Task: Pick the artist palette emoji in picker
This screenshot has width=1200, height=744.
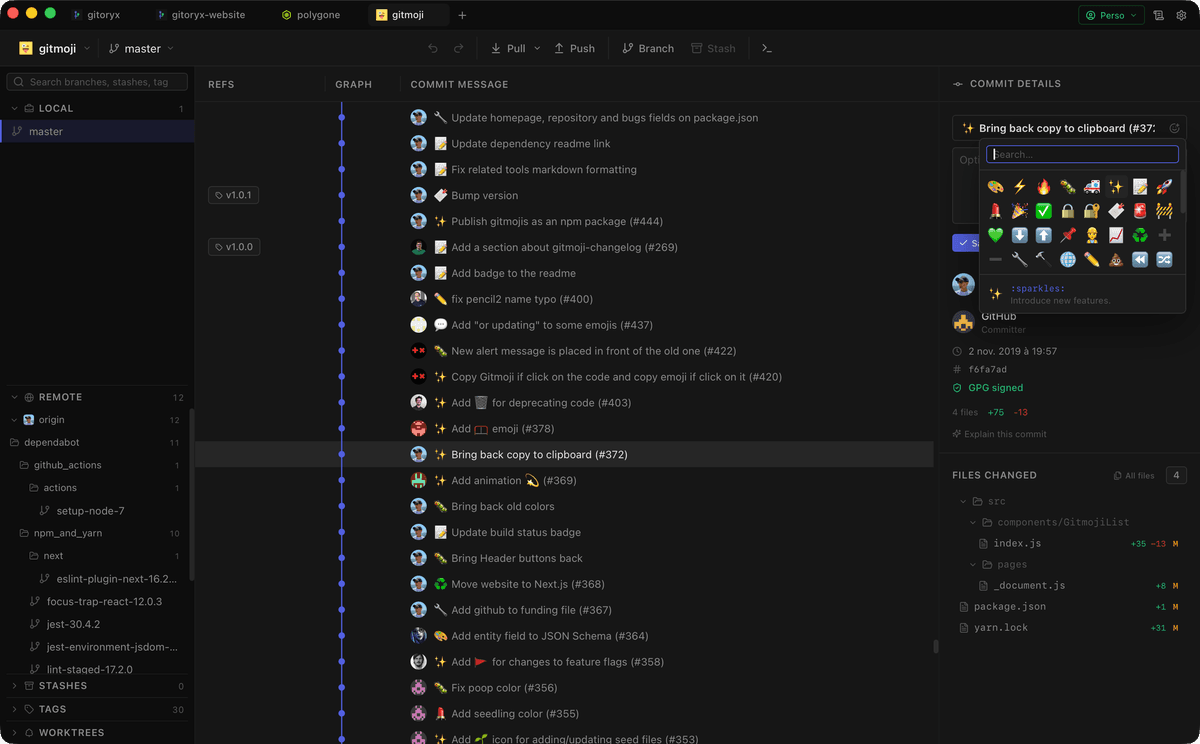Action: tap(995, 187)
